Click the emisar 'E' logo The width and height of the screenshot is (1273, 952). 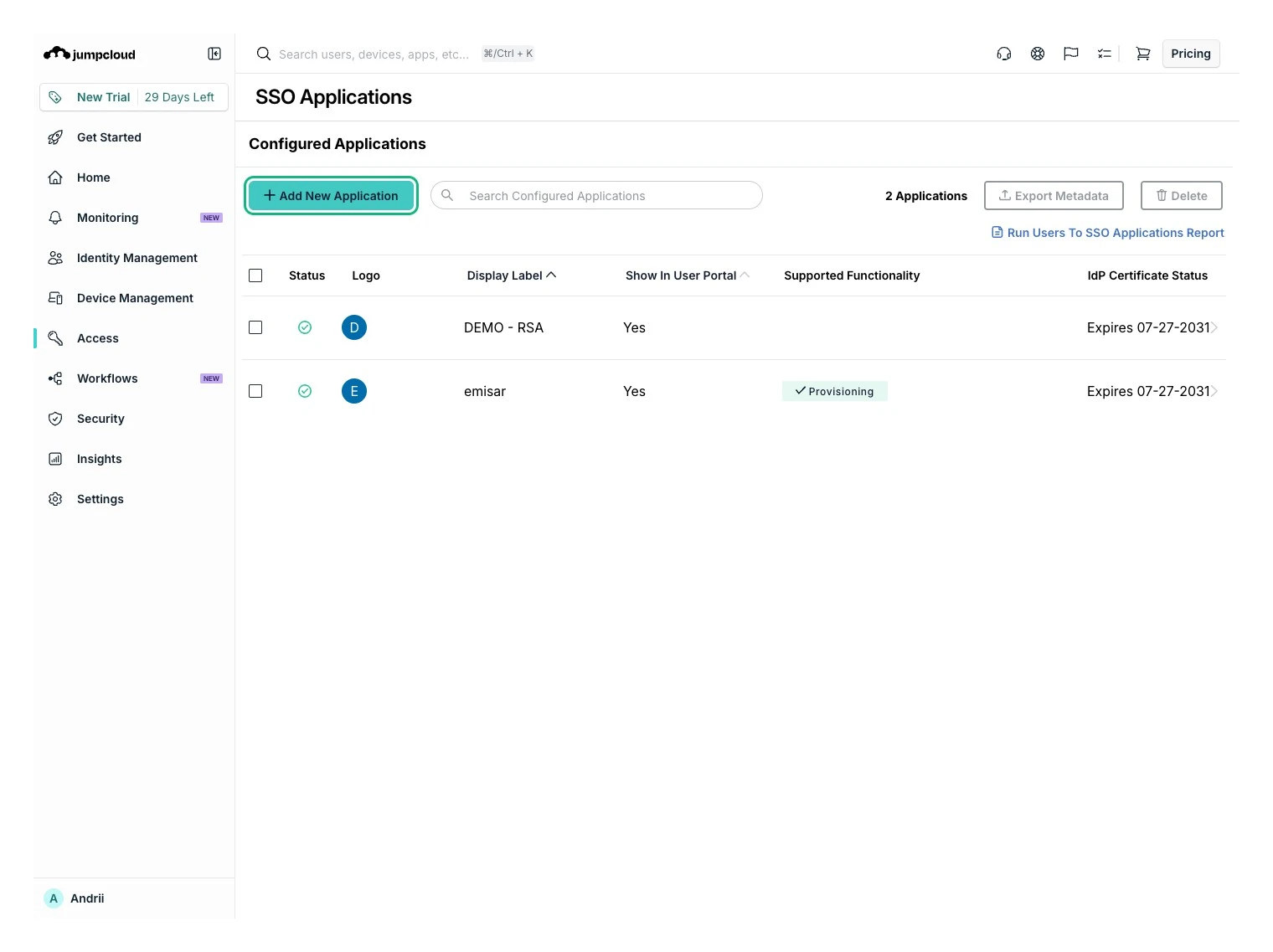354,391
